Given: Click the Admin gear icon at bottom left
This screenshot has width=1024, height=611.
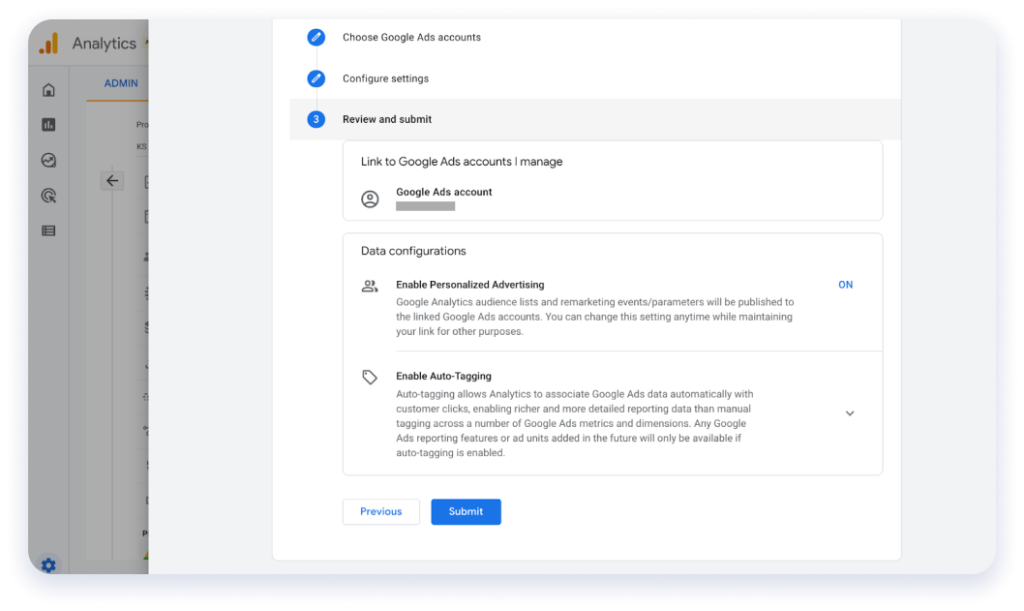Looking at the screenshot, I should tap(48, 565).
